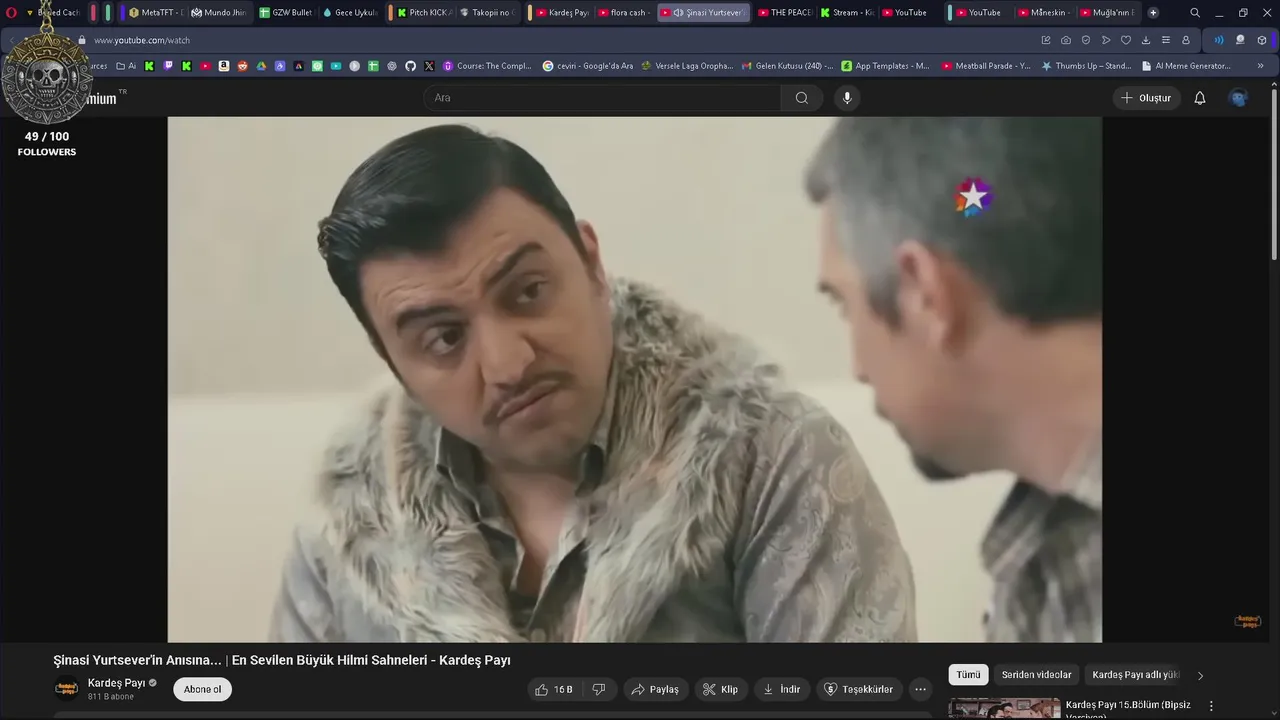Viewport: 1280px width, 720px height.
Task: Open the Opera send flow arrow
Action: click(1106, 40)
